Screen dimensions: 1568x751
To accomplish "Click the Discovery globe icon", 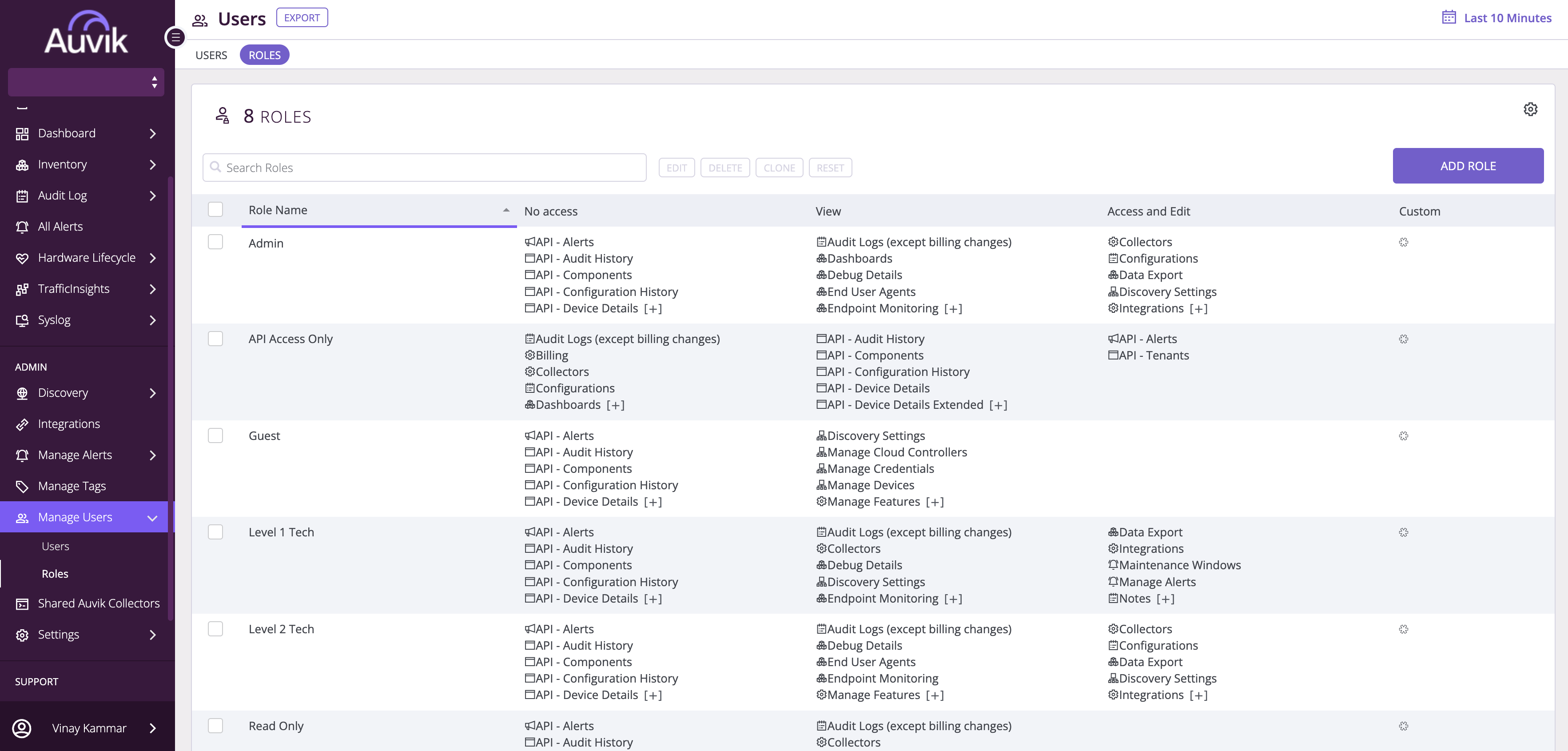I will (22, 393).
